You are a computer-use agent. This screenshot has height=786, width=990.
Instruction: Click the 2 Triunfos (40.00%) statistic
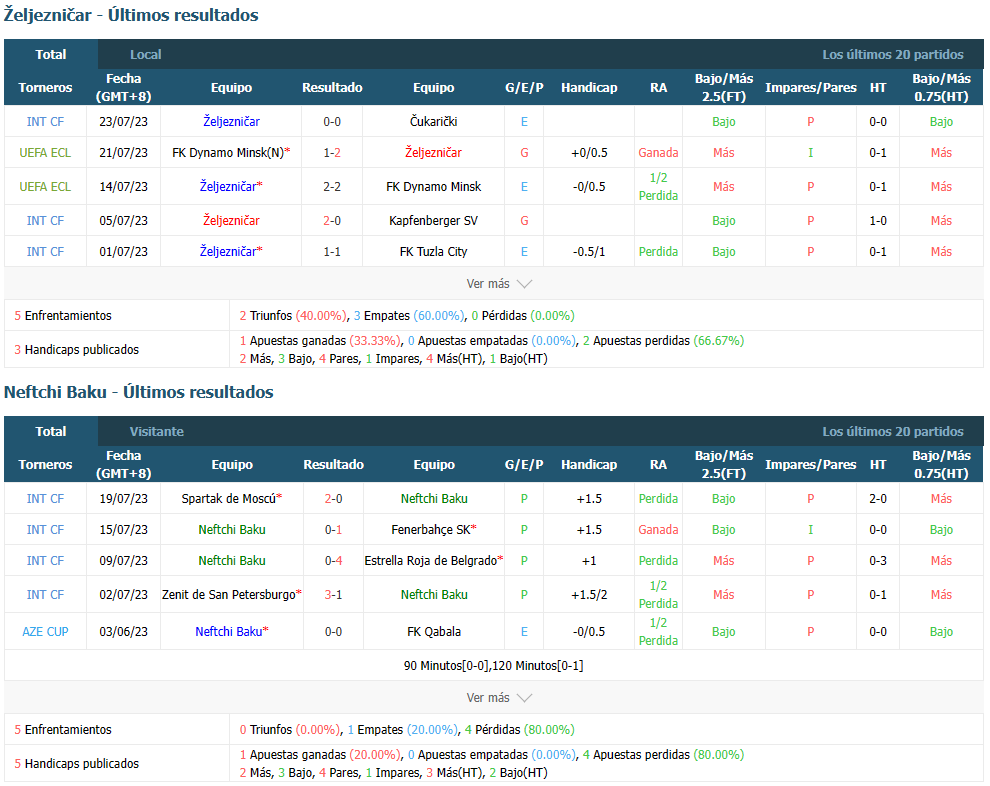pyautogui.click(x=293, y=315)
